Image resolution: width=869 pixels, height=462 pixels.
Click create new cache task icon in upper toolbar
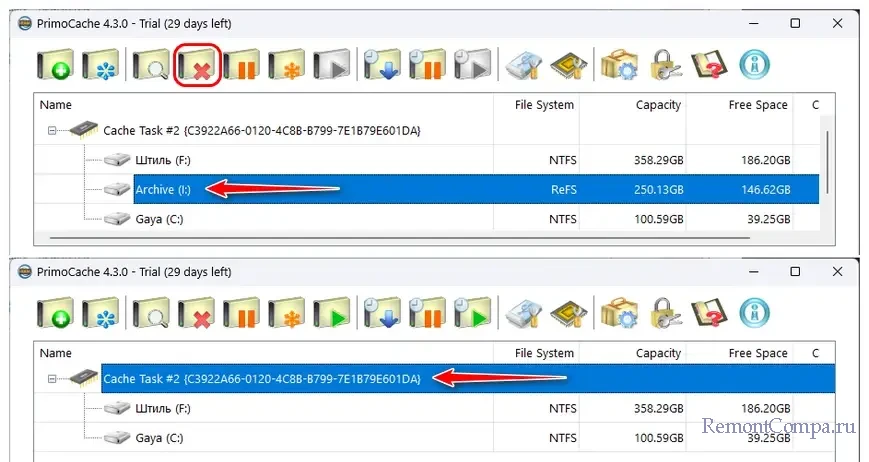click(x=55, y=66)
